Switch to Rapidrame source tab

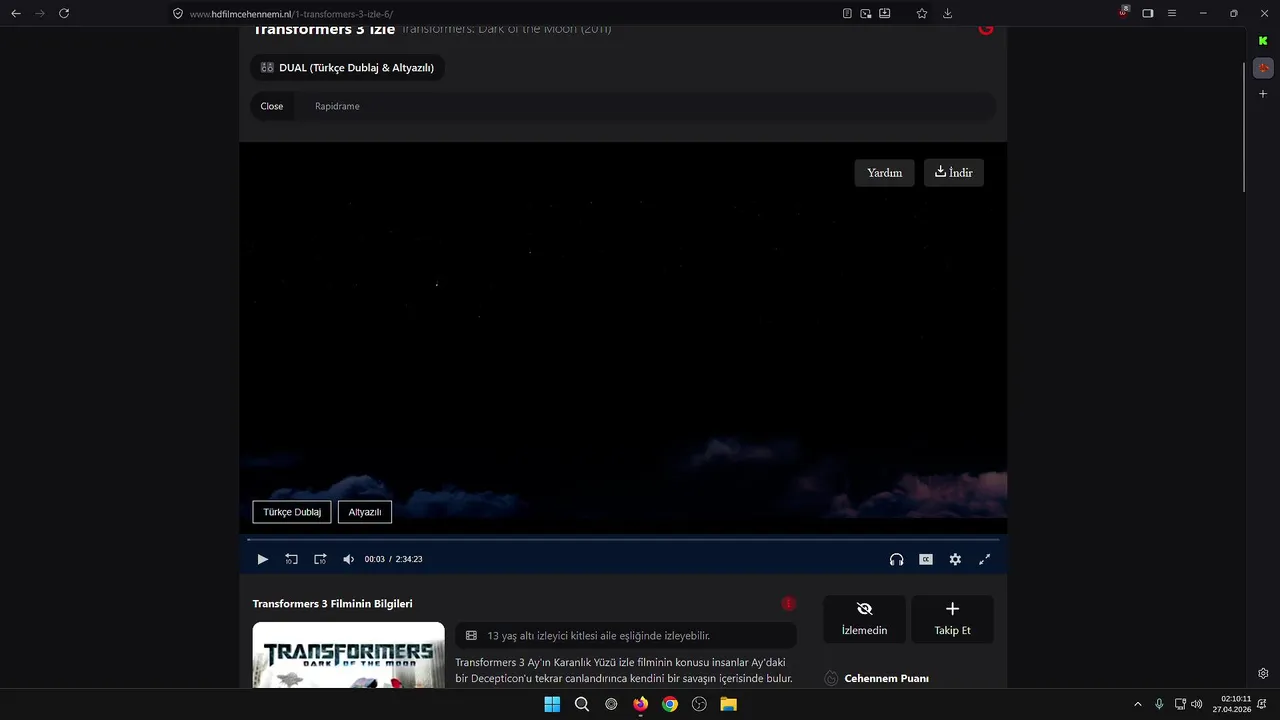pos(337,106)
